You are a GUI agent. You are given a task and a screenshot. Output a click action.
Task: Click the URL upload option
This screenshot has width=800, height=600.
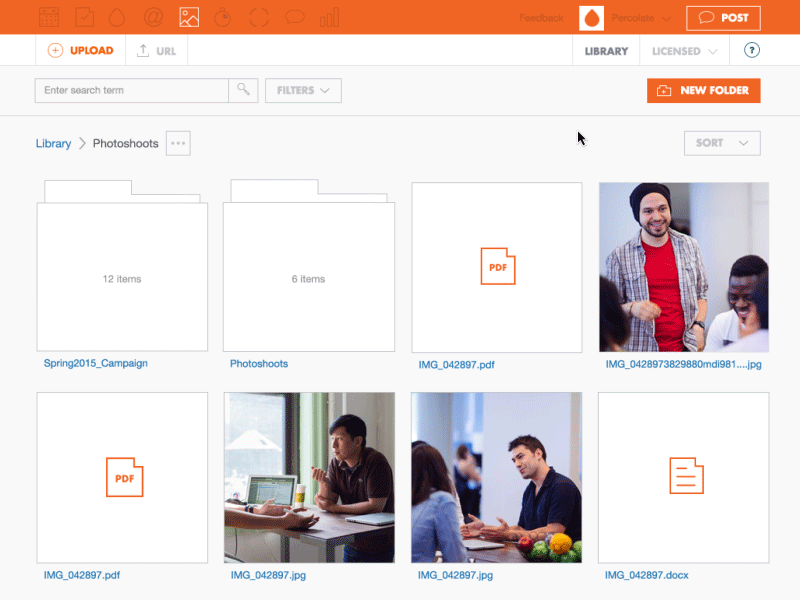(x=156, y=51)
